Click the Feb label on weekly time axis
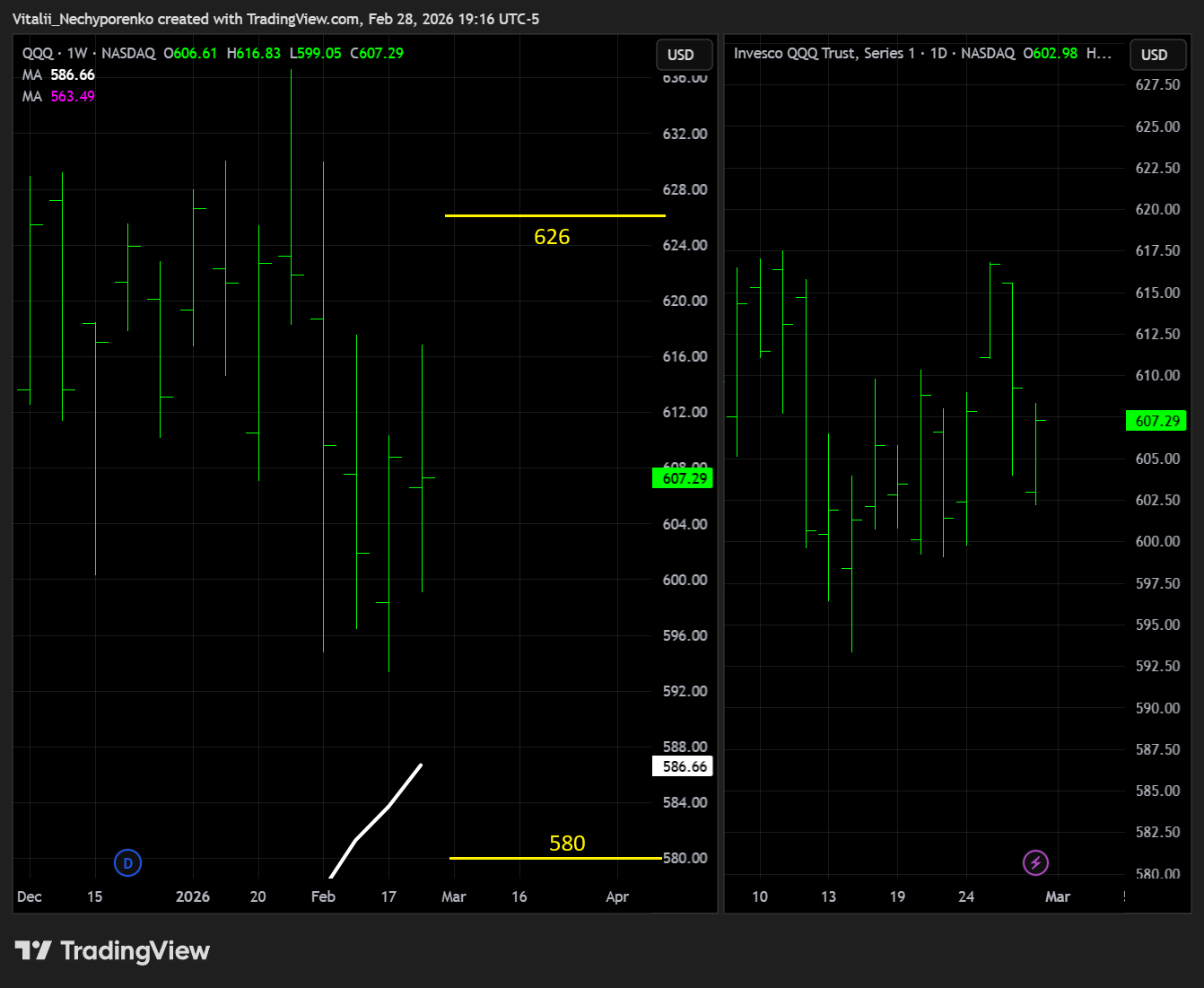 point(323,896)
